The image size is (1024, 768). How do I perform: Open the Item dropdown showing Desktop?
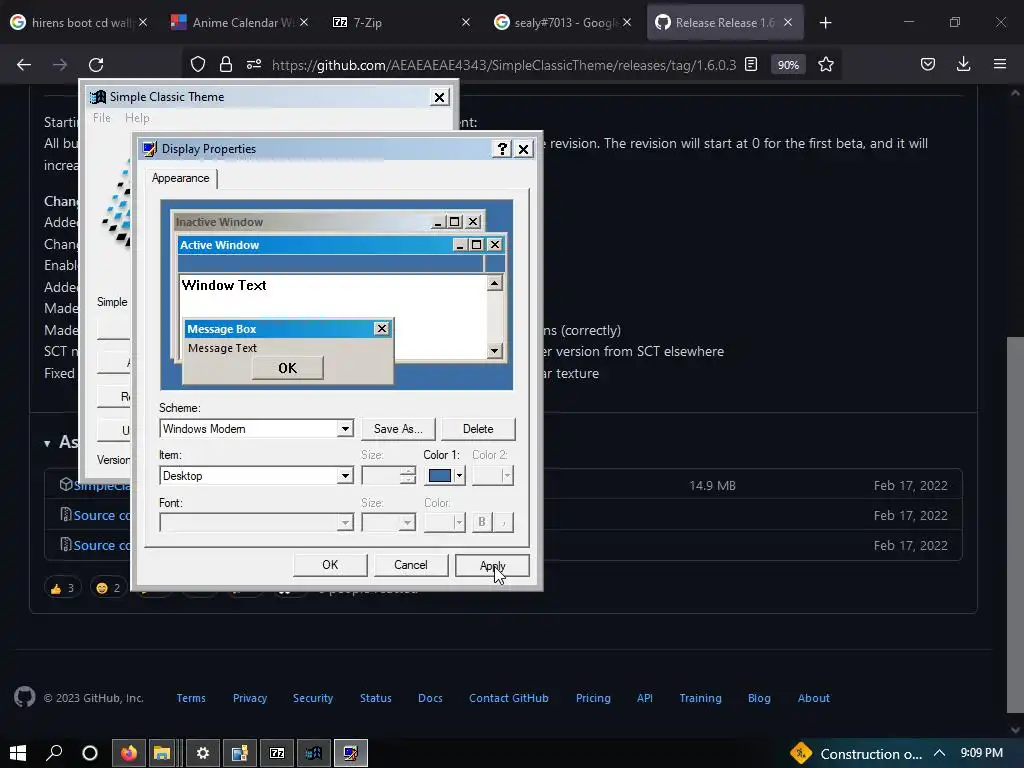[x=345, y=475]
